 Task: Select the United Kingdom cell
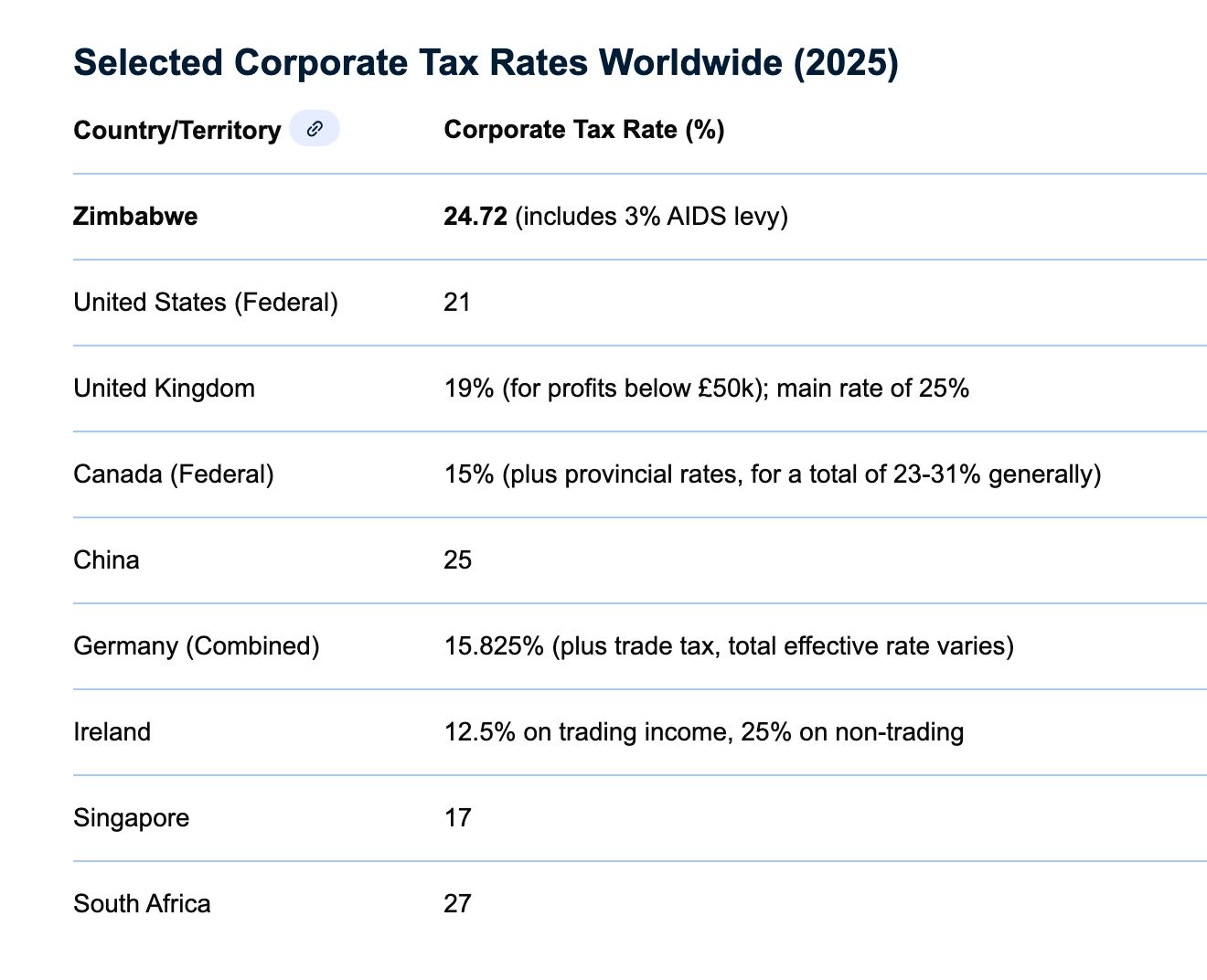pyautogui.click(x=164, y=389)
